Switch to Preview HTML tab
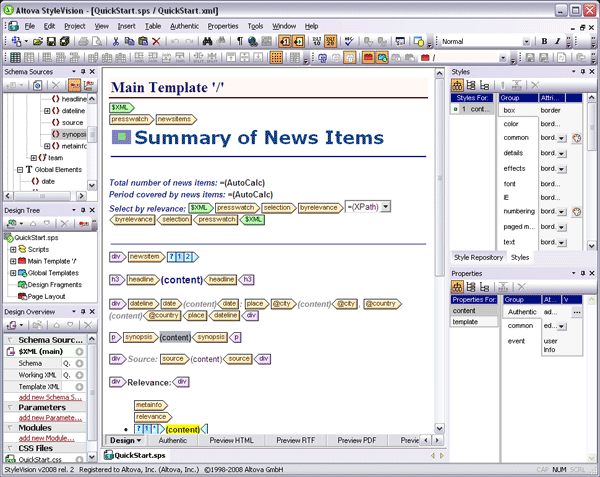600x477 pixels. (231, 440)
